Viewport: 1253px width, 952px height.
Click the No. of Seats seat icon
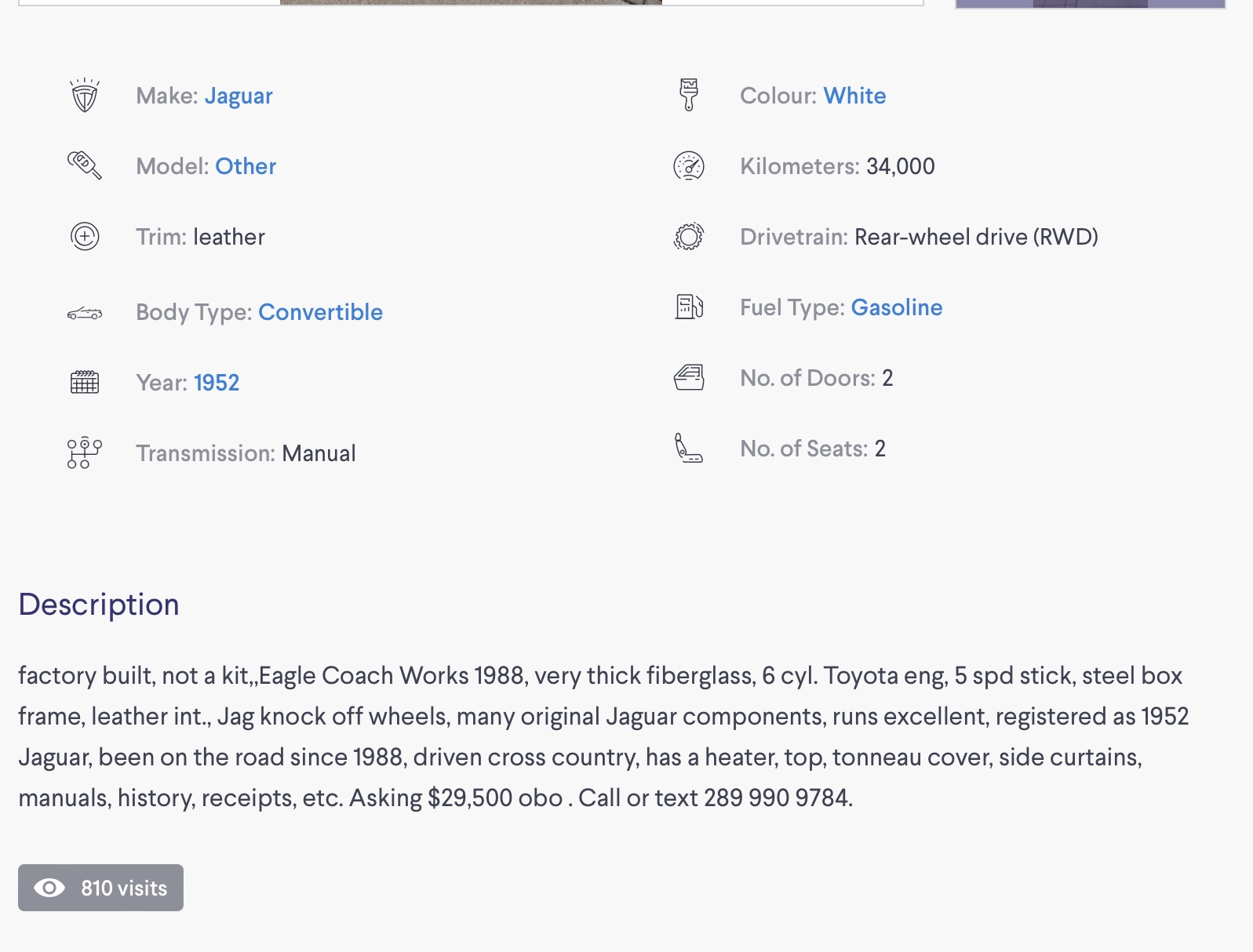tap(689, 448)
